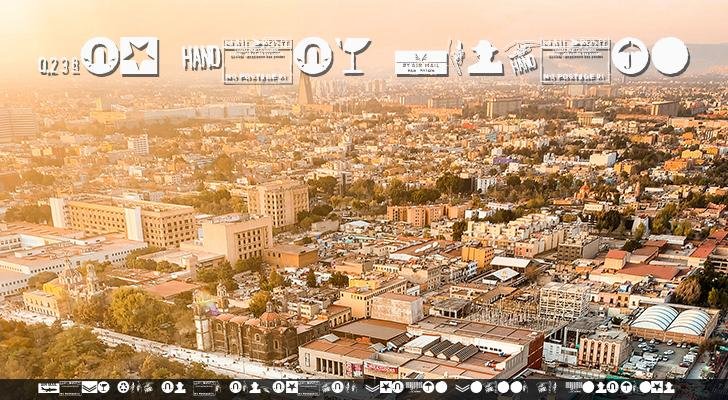The image size is (728, 400).
Task: Select the feather quill symbol
Action: (x=456, y=58)
